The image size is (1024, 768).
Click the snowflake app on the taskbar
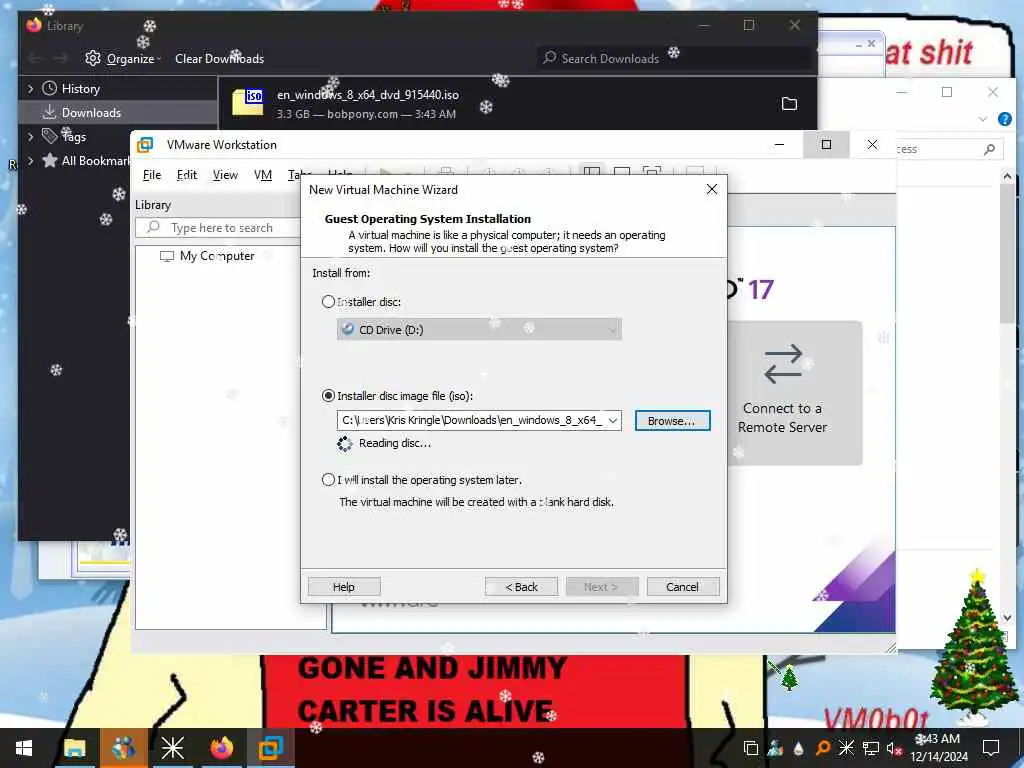pos(172,748)
